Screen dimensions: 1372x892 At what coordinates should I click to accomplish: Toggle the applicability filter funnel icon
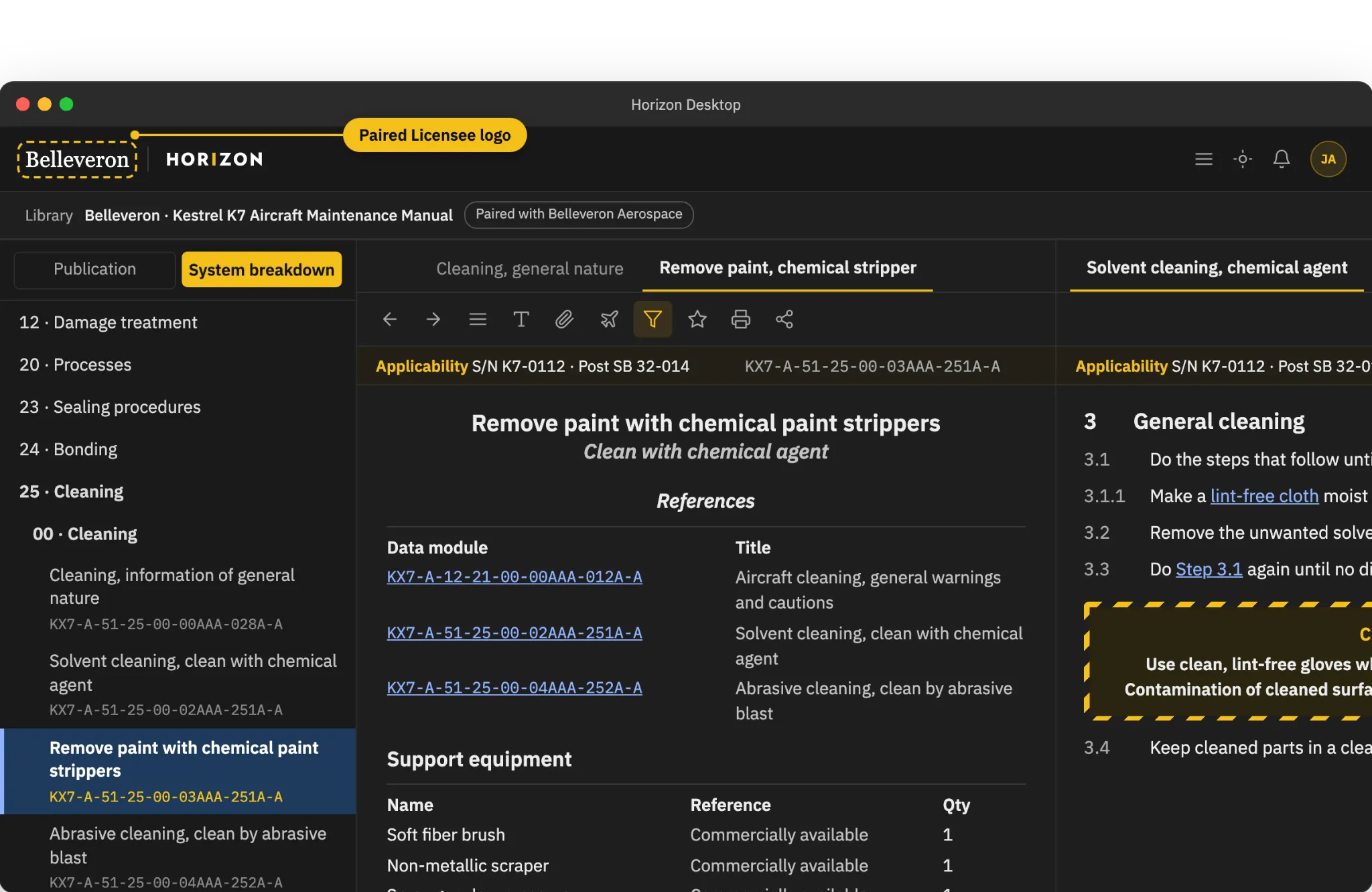[x=653, y=319]
